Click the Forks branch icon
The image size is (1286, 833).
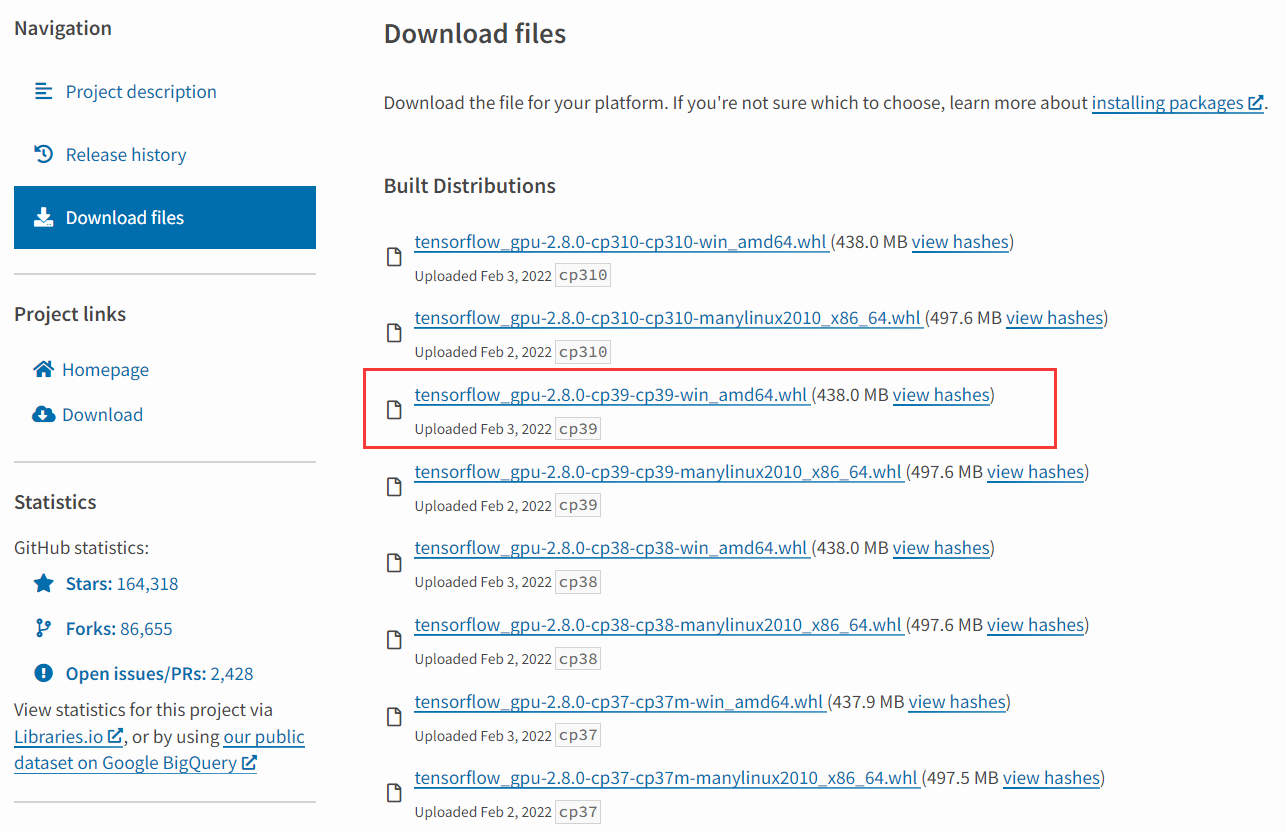pyautogui.click(x=43, y=628)
